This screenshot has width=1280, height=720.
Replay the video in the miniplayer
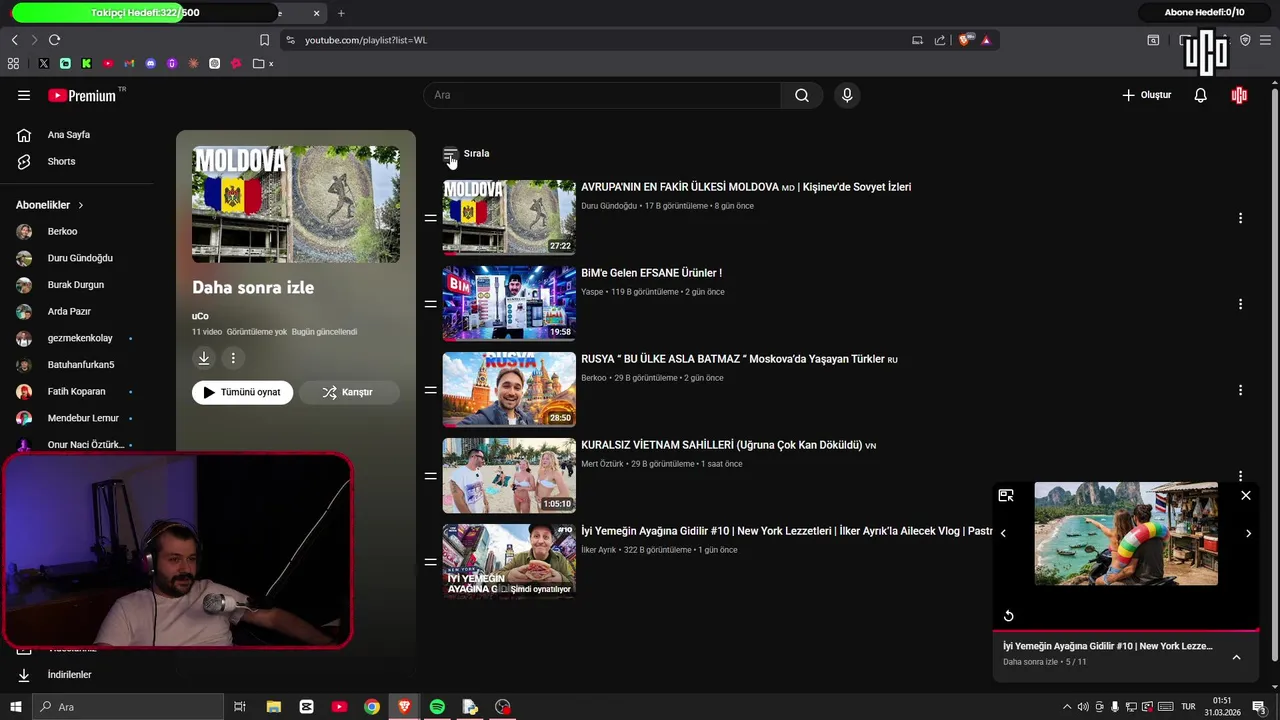click(1009, 616)
